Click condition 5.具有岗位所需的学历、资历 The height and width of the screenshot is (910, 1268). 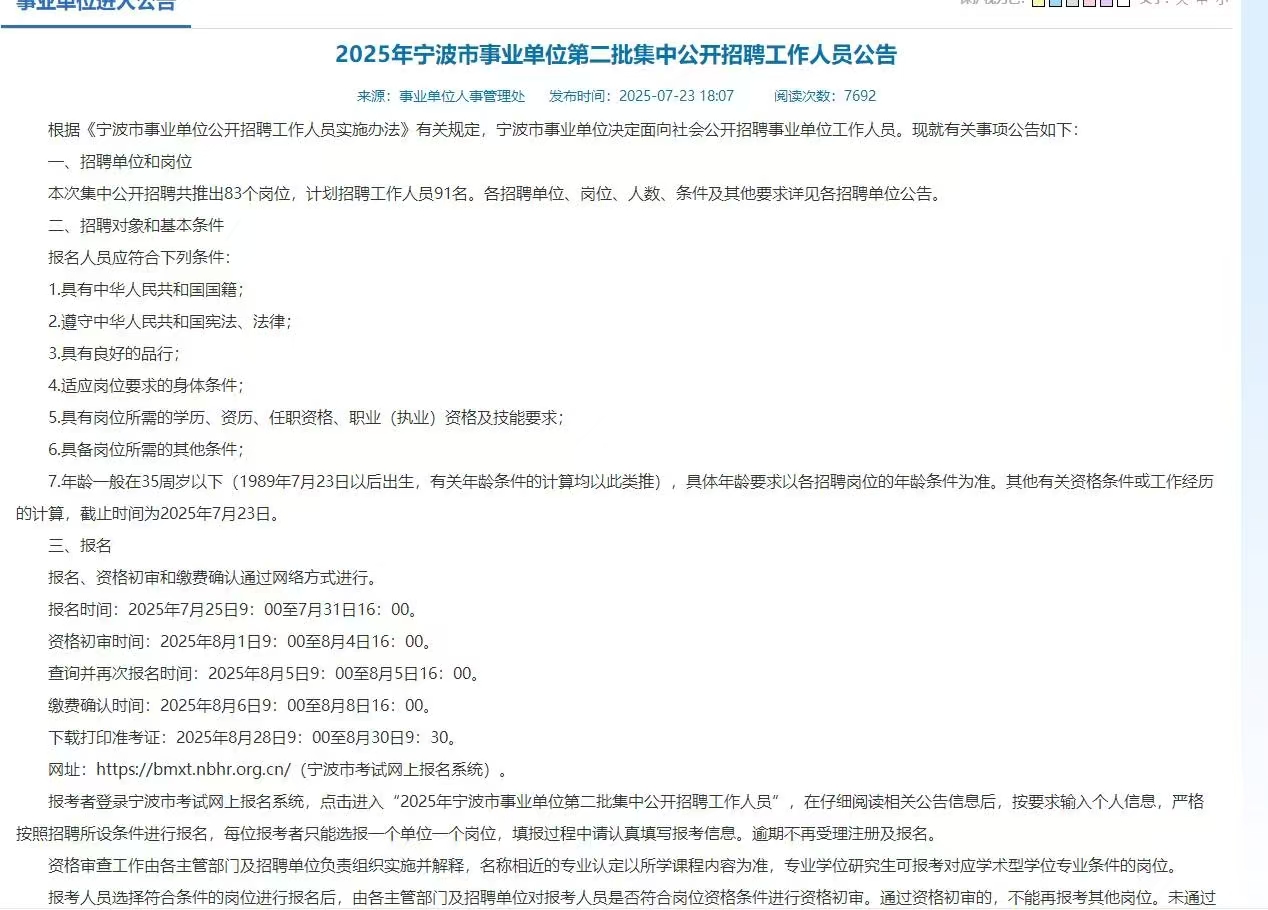tap(306, 417)
